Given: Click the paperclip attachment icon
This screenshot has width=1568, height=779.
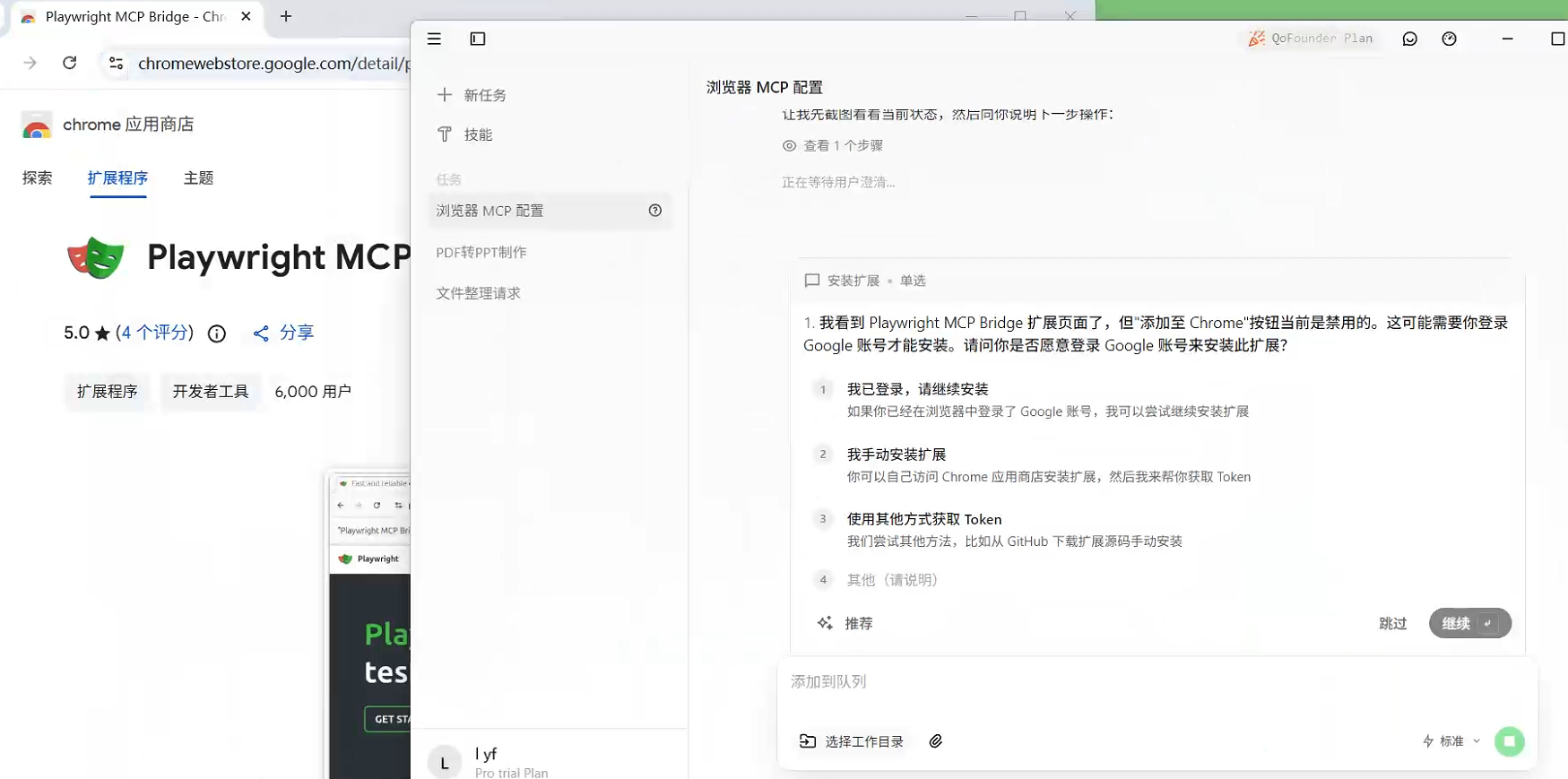Looking at the screenshot, I should pos(935,741).
